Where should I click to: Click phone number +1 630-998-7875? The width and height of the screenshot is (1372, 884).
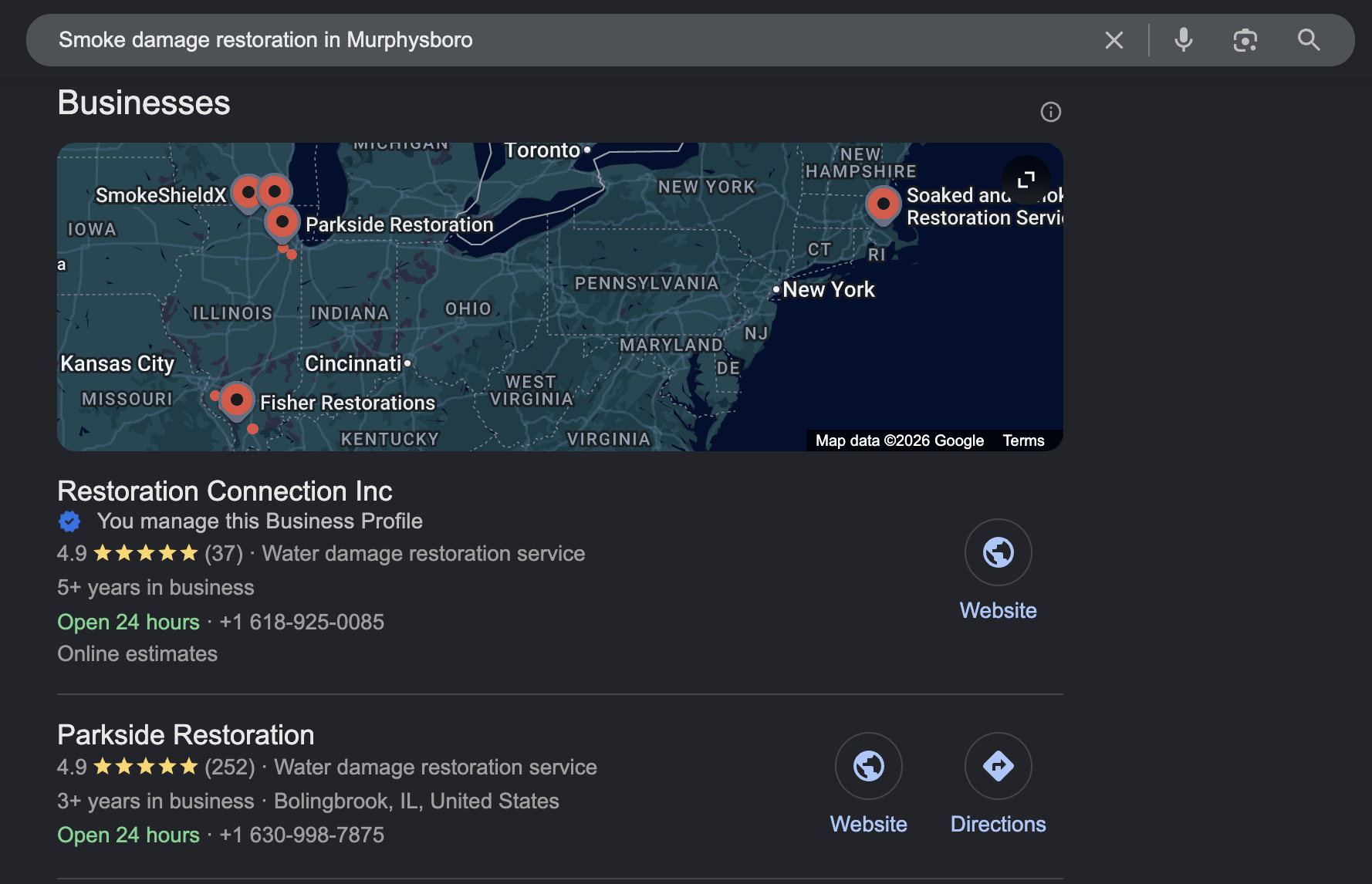pos(302,835)
